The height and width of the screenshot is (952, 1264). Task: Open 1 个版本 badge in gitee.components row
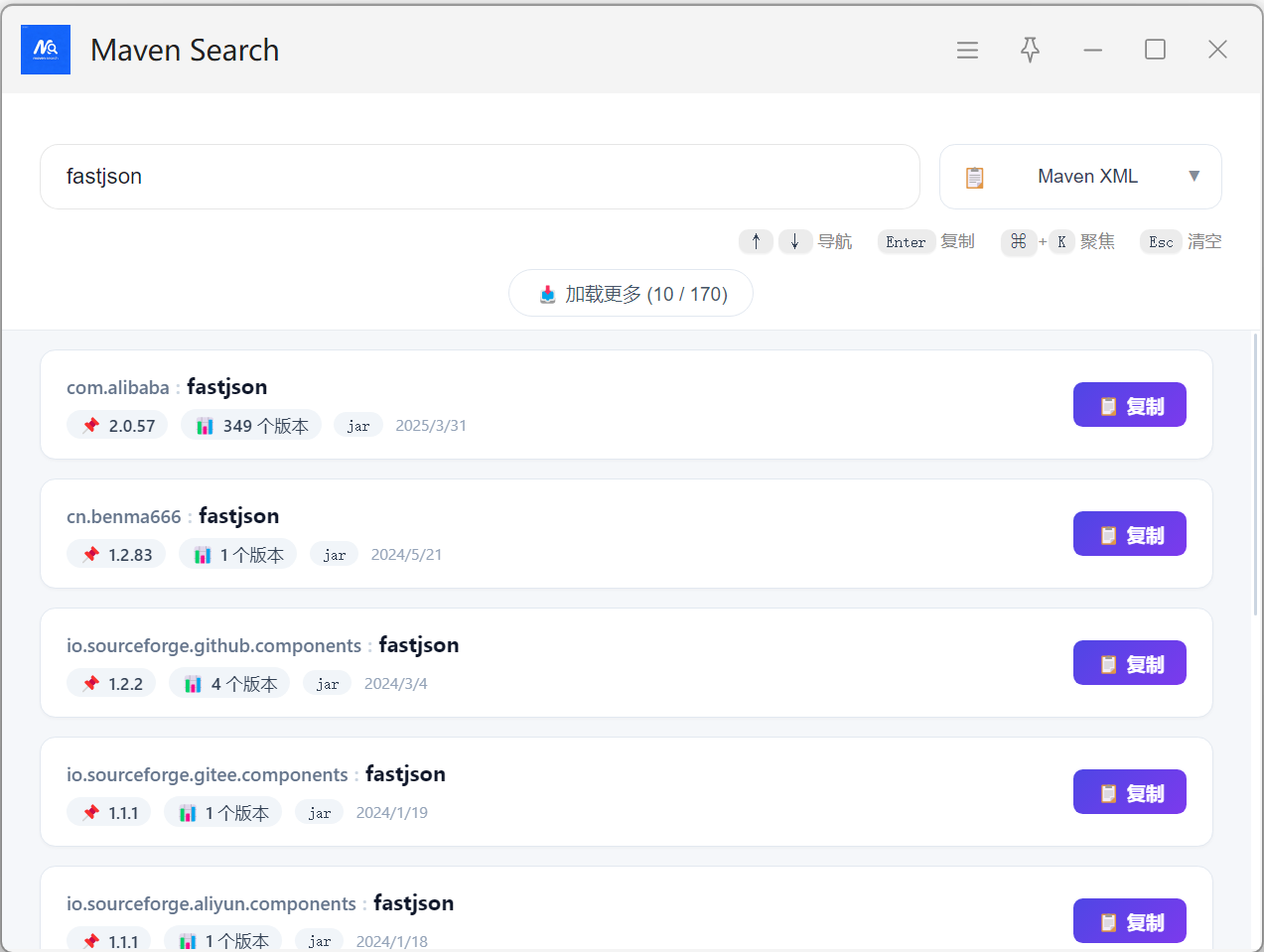(222, 812)
